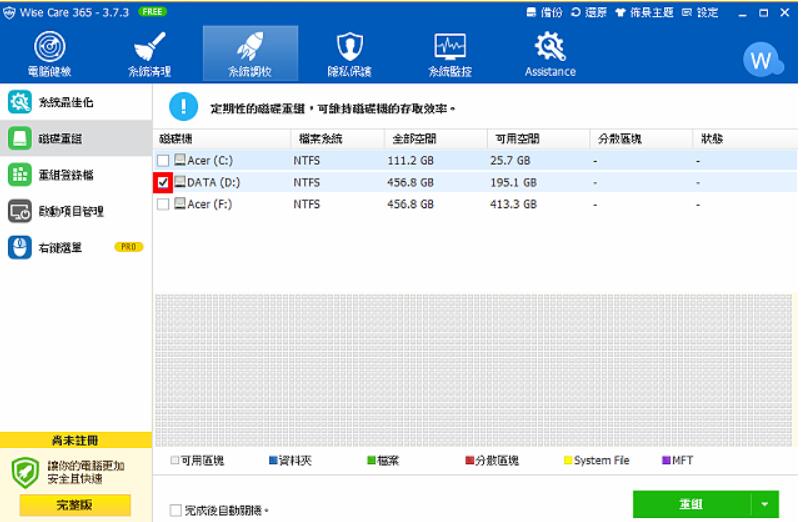
Task: Click the green 重組 defrag button
Action: (692, 505)
